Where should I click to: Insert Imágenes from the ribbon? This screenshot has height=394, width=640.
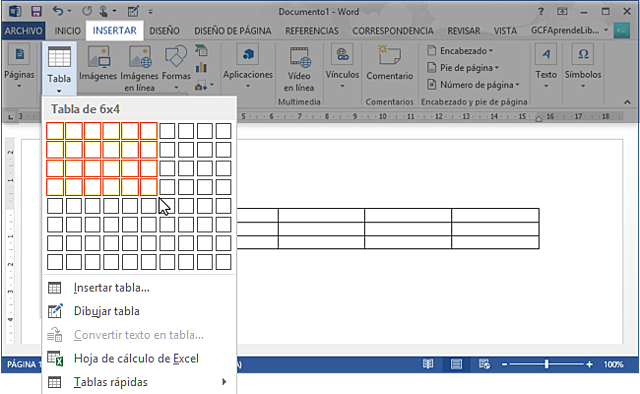click(x=98, y=64)
